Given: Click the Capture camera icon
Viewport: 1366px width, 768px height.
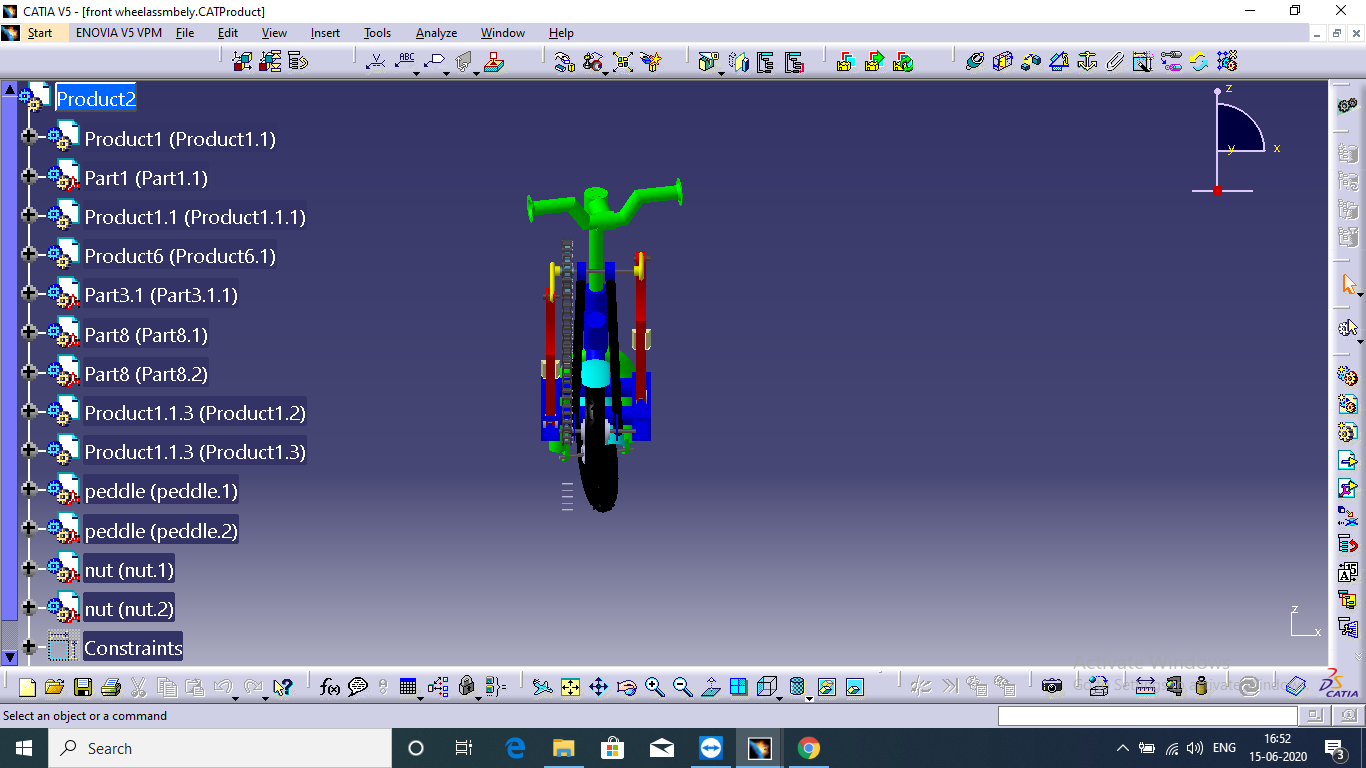Looking at the screenshot, I should [1051, 687].
